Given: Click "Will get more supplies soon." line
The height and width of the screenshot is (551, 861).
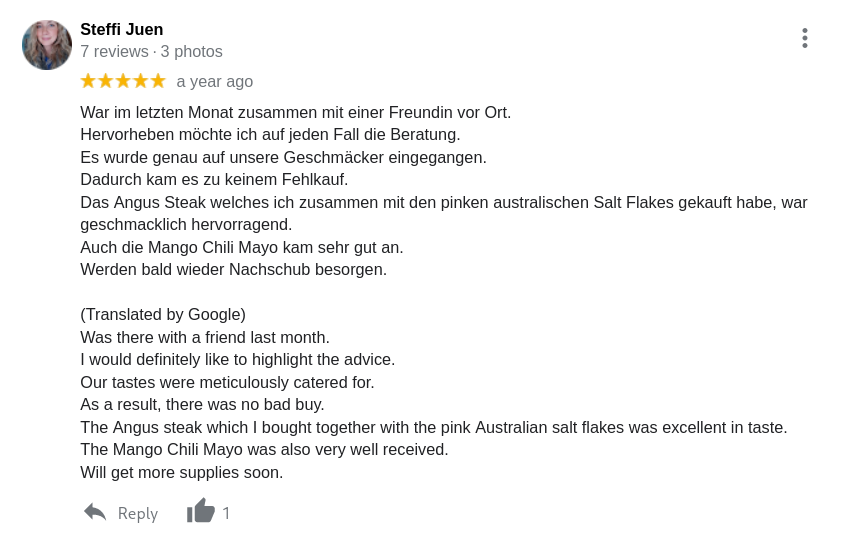Looking at the screenshot, I should click(x=182, y=472).
